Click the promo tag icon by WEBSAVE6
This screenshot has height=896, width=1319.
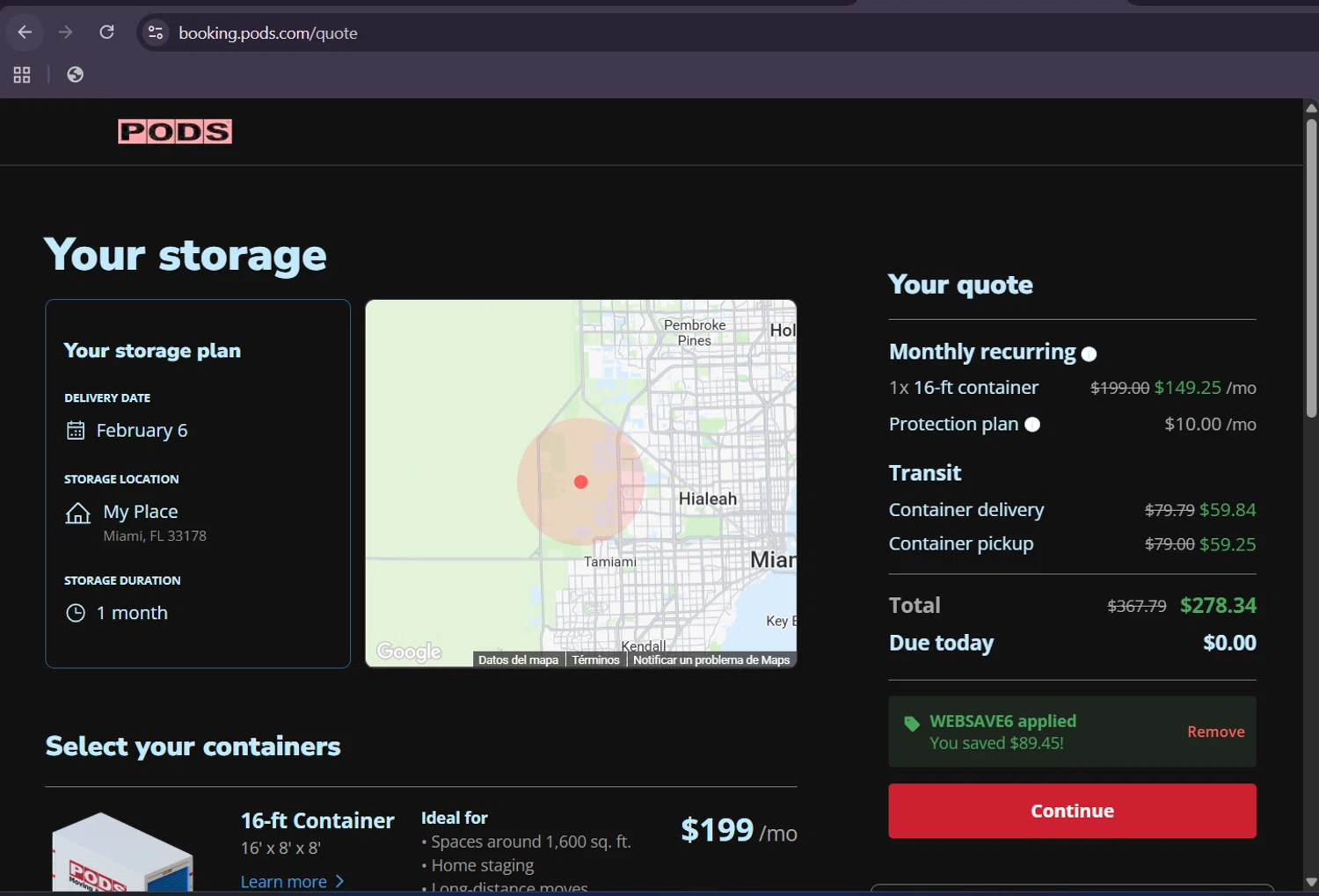[912, 723]
